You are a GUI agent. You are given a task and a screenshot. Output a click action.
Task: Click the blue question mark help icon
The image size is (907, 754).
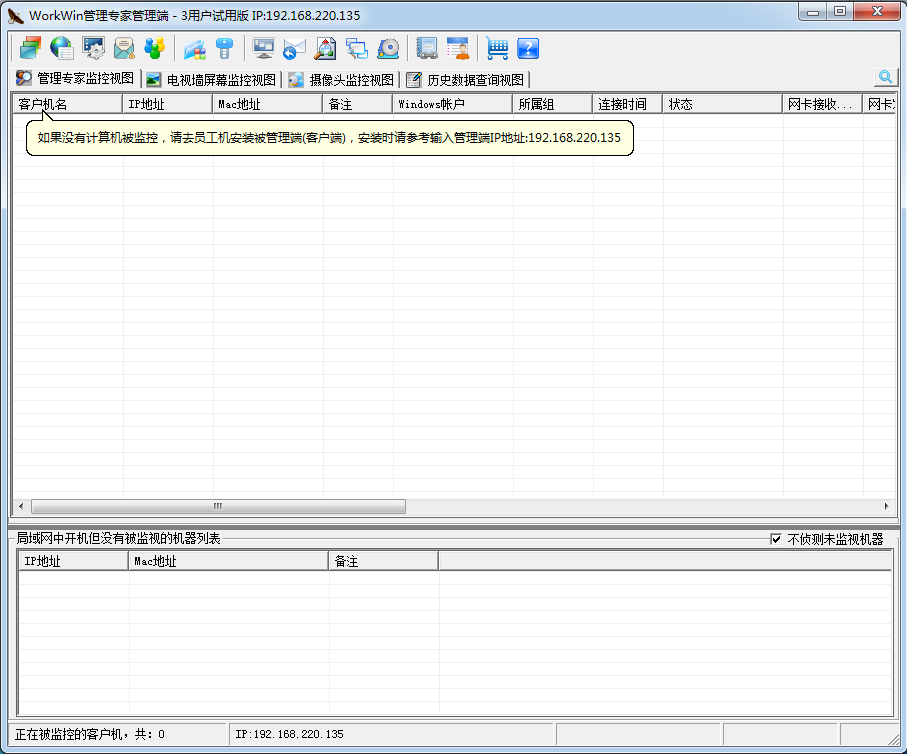528,48
